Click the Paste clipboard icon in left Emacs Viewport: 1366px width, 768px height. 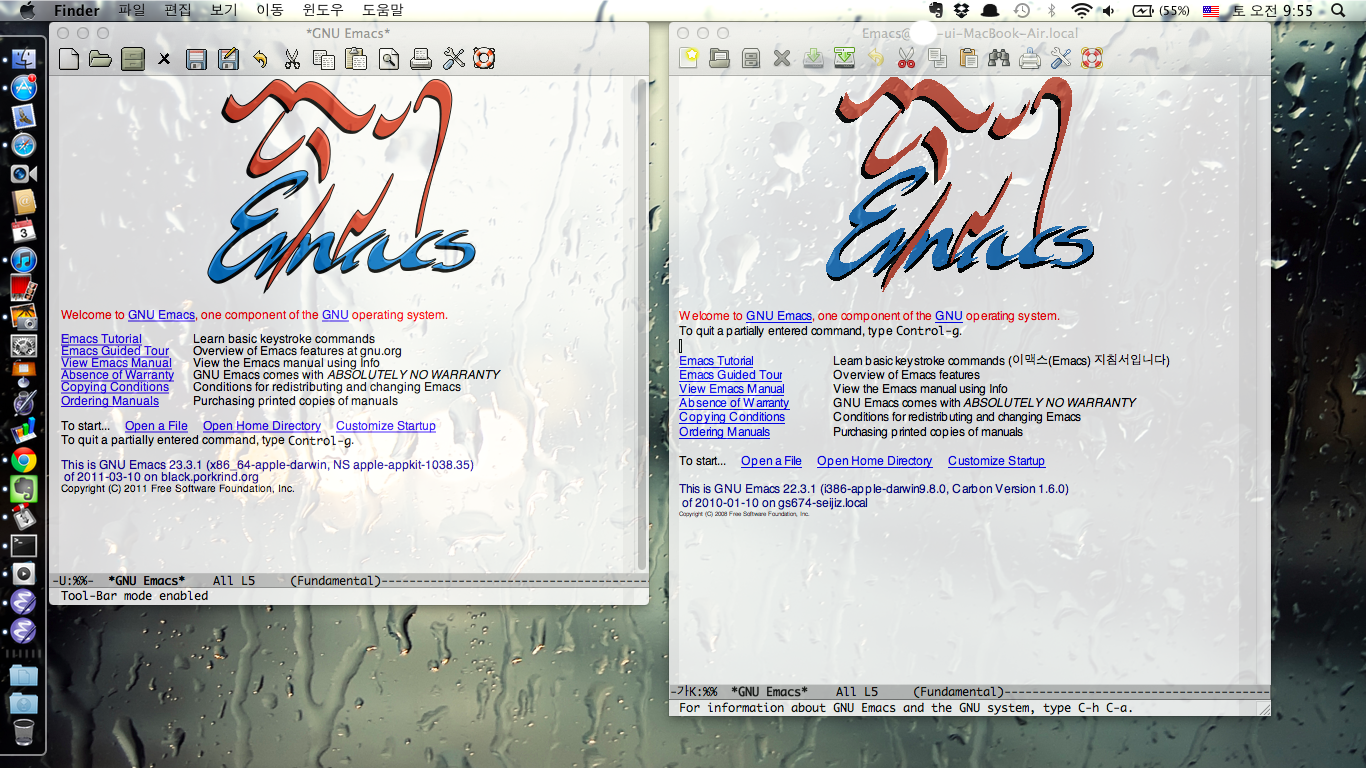coord(356,59)
